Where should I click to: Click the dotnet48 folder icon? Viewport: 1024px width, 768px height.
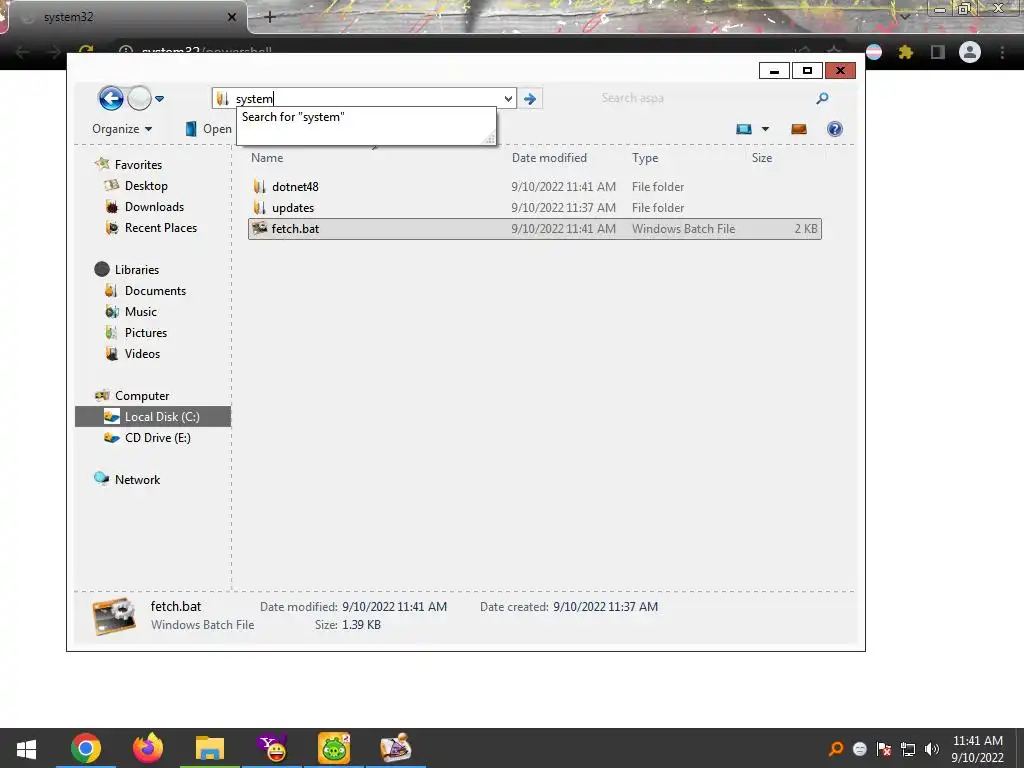[x=259, y=187]
